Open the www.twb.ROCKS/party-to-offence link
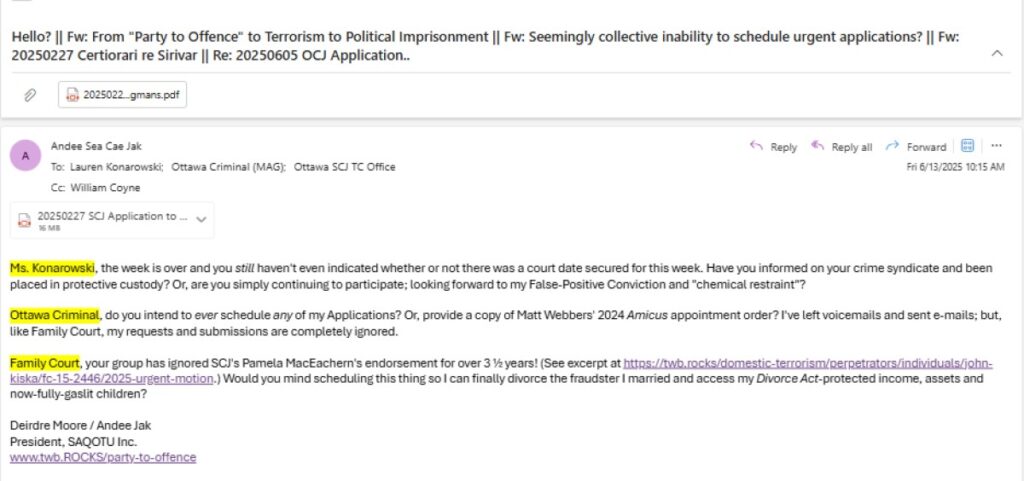 pyautogui.click(x=103, y=458)
